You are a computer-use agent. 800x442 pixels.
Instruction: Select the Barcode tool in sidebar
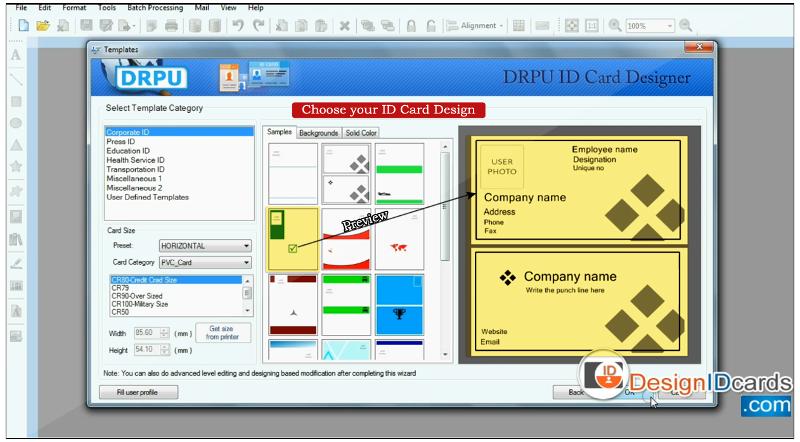pos(16,285)
